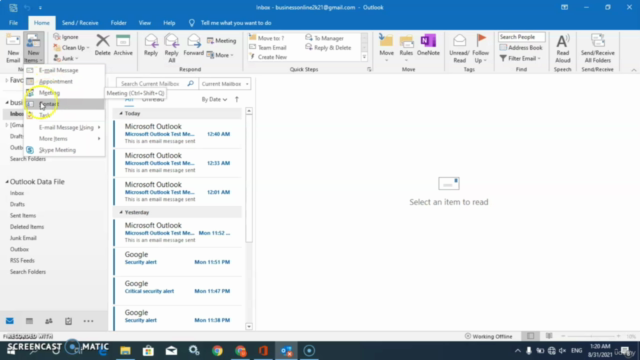Switch to the Tasks view icon
Viewport: 640px width, 360px height.
pyautogui.click(x=68, y=321)
